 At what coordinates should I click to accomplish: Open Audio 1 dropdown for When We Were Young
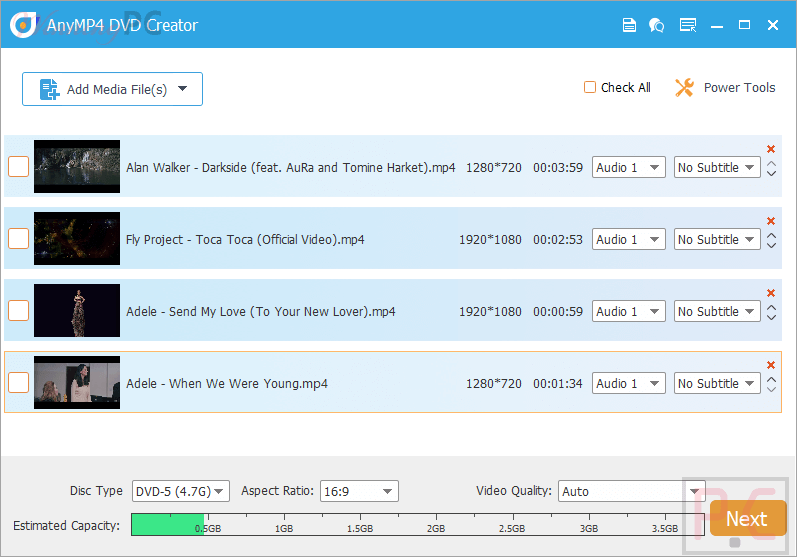[628, 383]
